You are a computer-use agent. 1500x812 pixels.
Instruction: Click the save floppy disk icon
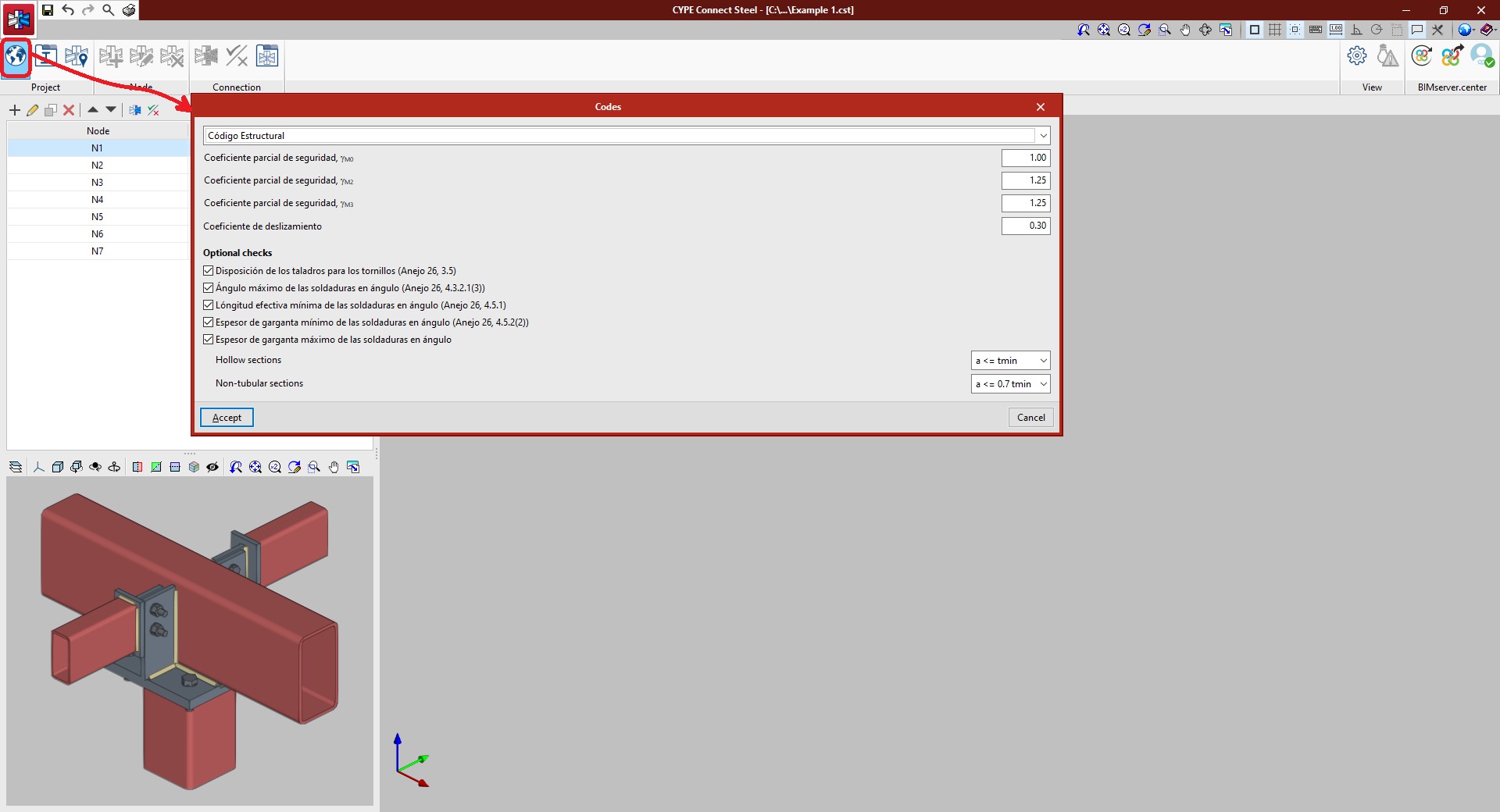[48, 10]
